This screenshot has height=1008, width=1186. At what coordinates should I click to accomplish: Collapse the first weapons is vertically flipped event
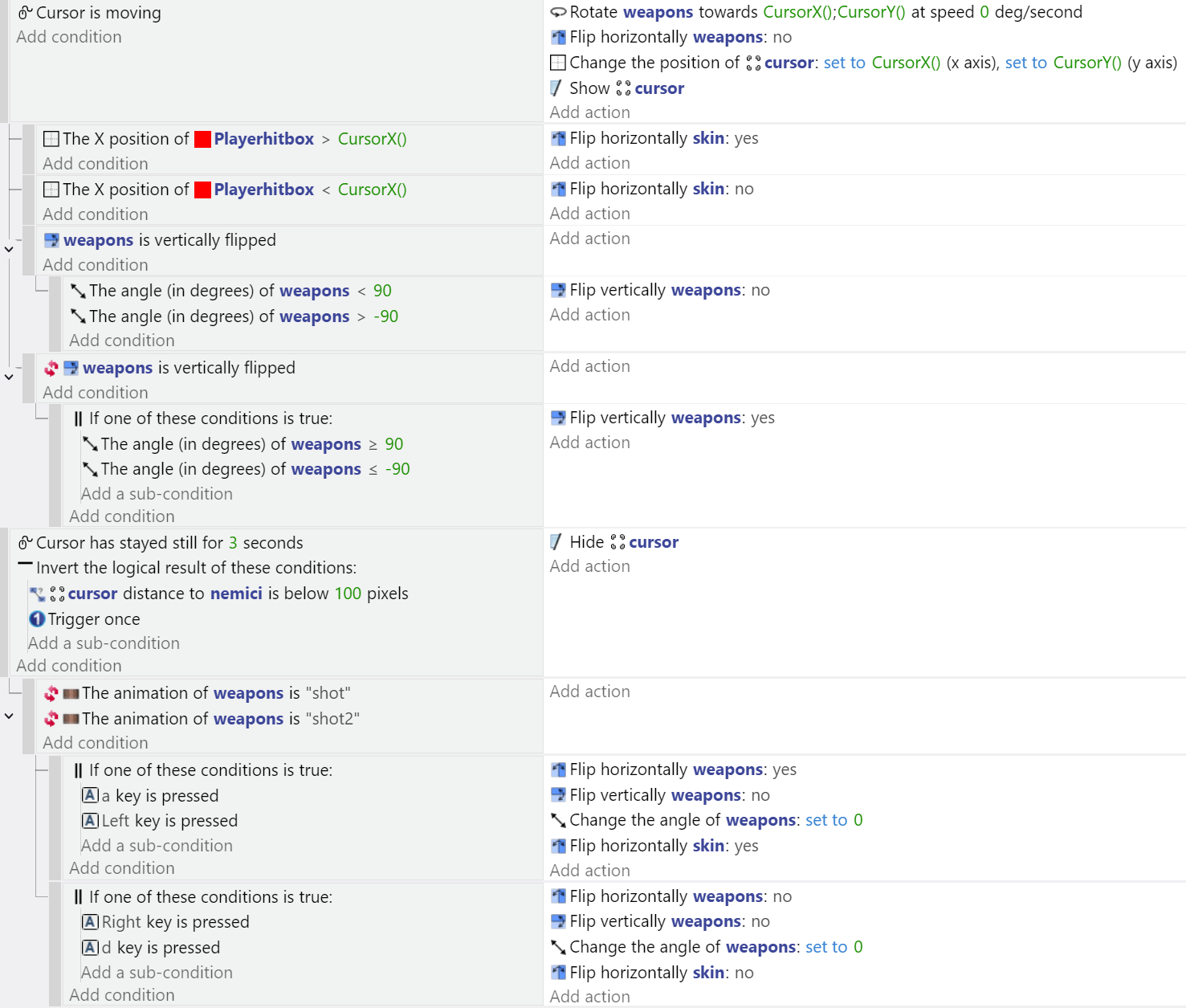tap(9, 249)
